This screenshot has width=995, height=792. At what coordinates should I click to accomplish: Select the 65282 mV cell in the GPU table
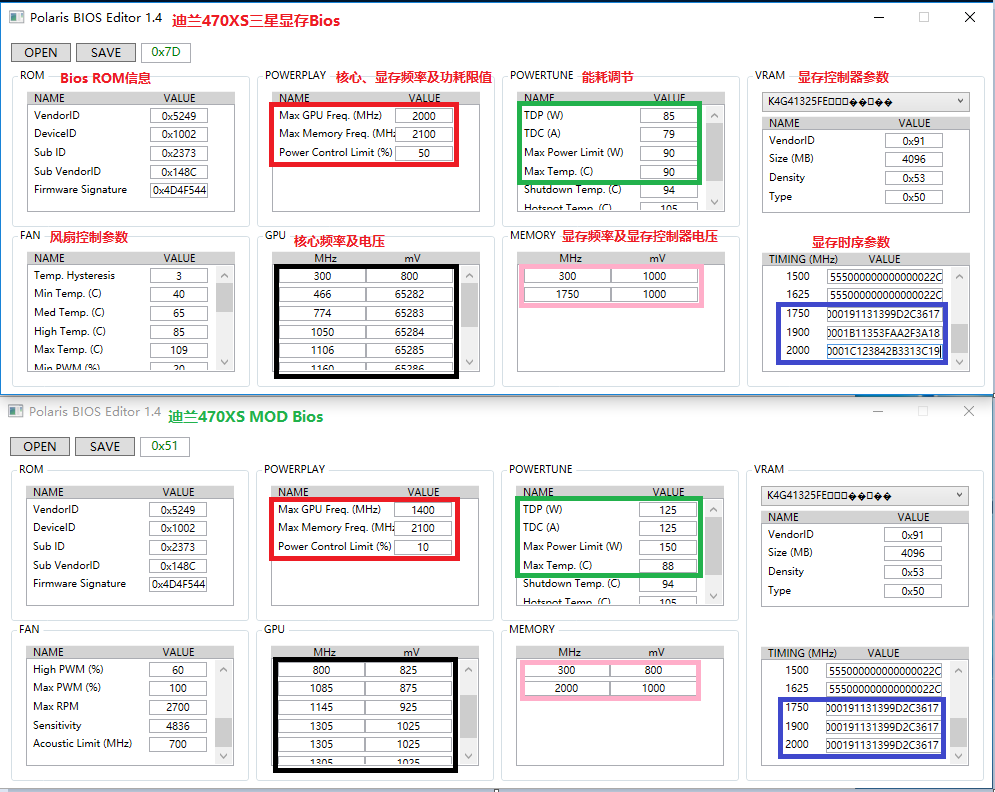409,295
